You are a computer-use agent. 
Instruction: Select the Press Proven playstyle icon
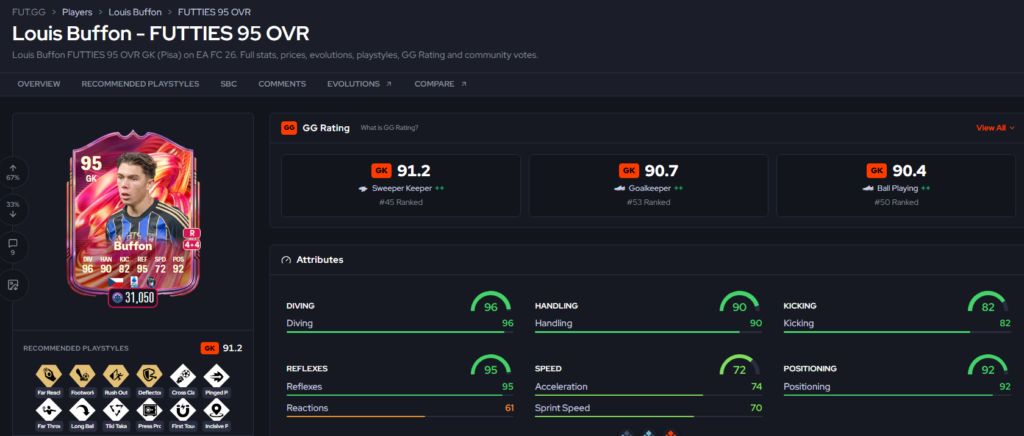(149, 410)
